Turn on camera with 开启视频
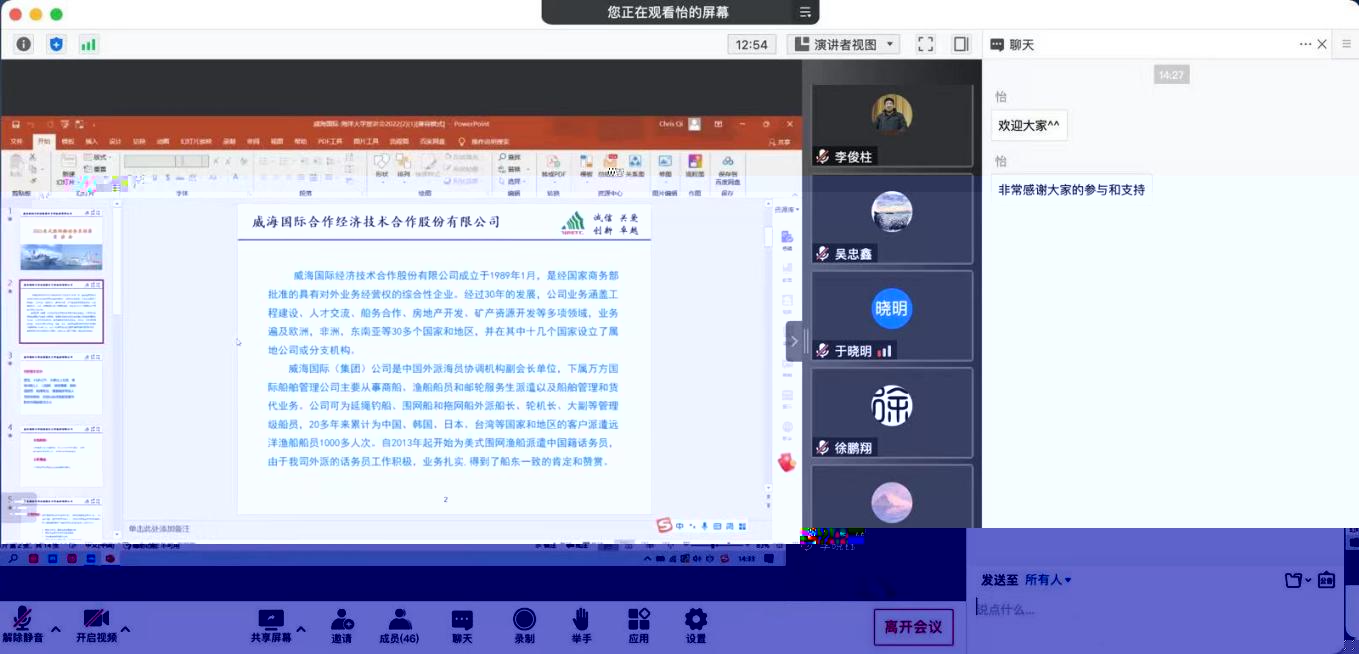This screenshot has width=1359, height=654. tap(97, 626)
